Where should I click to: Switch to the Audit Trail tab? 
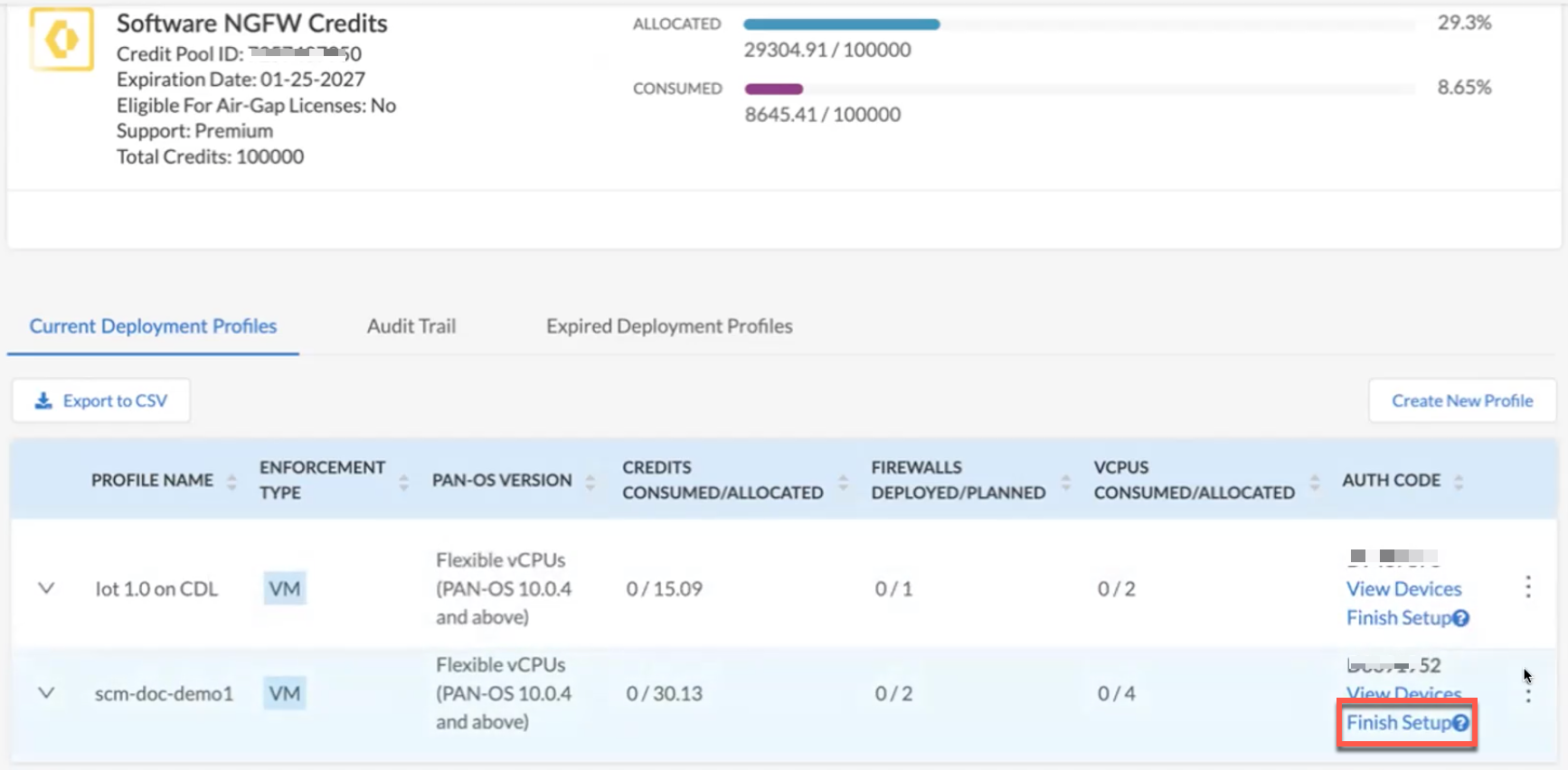(x=411, y=326)
